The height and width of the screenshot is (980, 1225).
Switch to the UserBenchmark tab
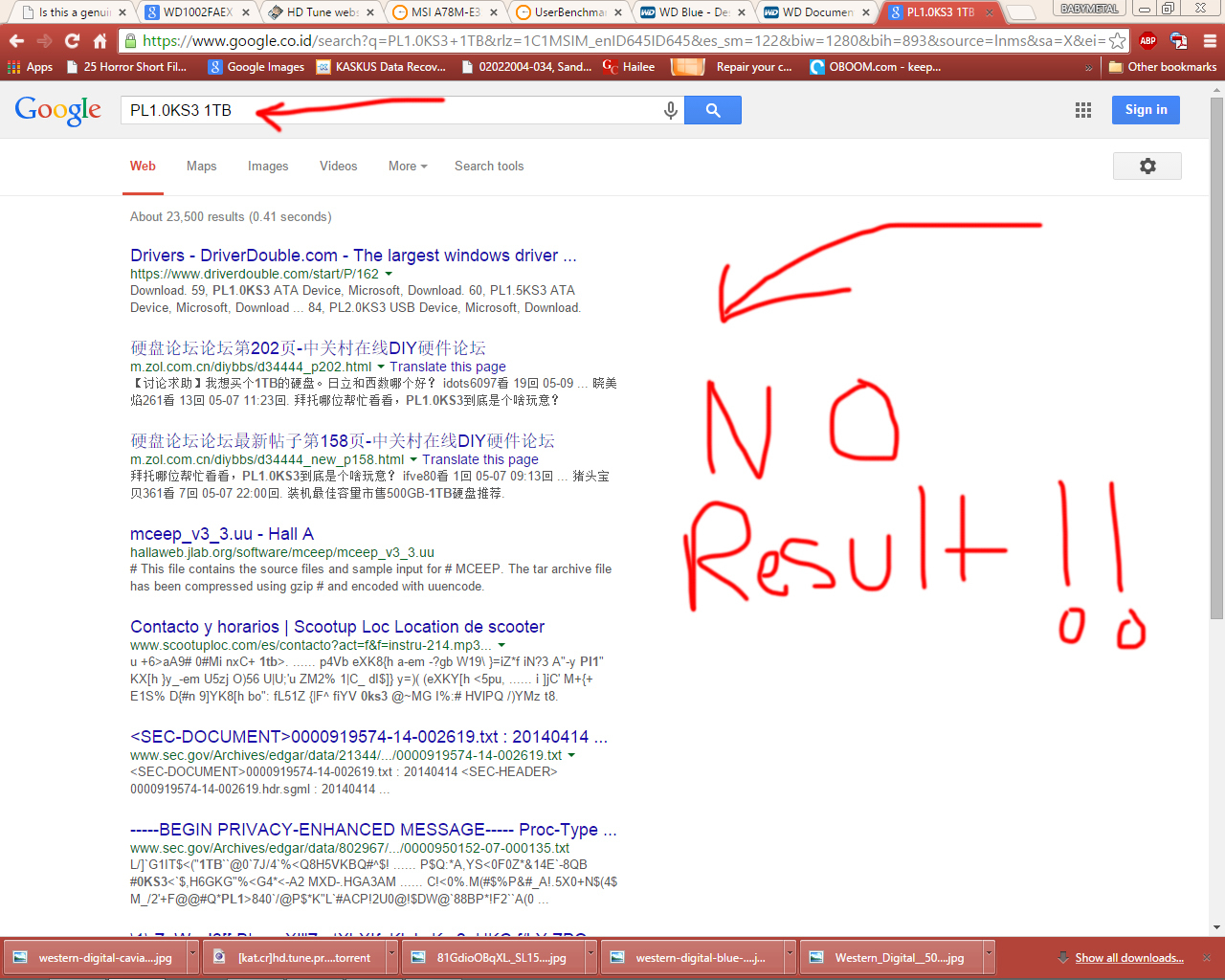click(x=568, y=12)
